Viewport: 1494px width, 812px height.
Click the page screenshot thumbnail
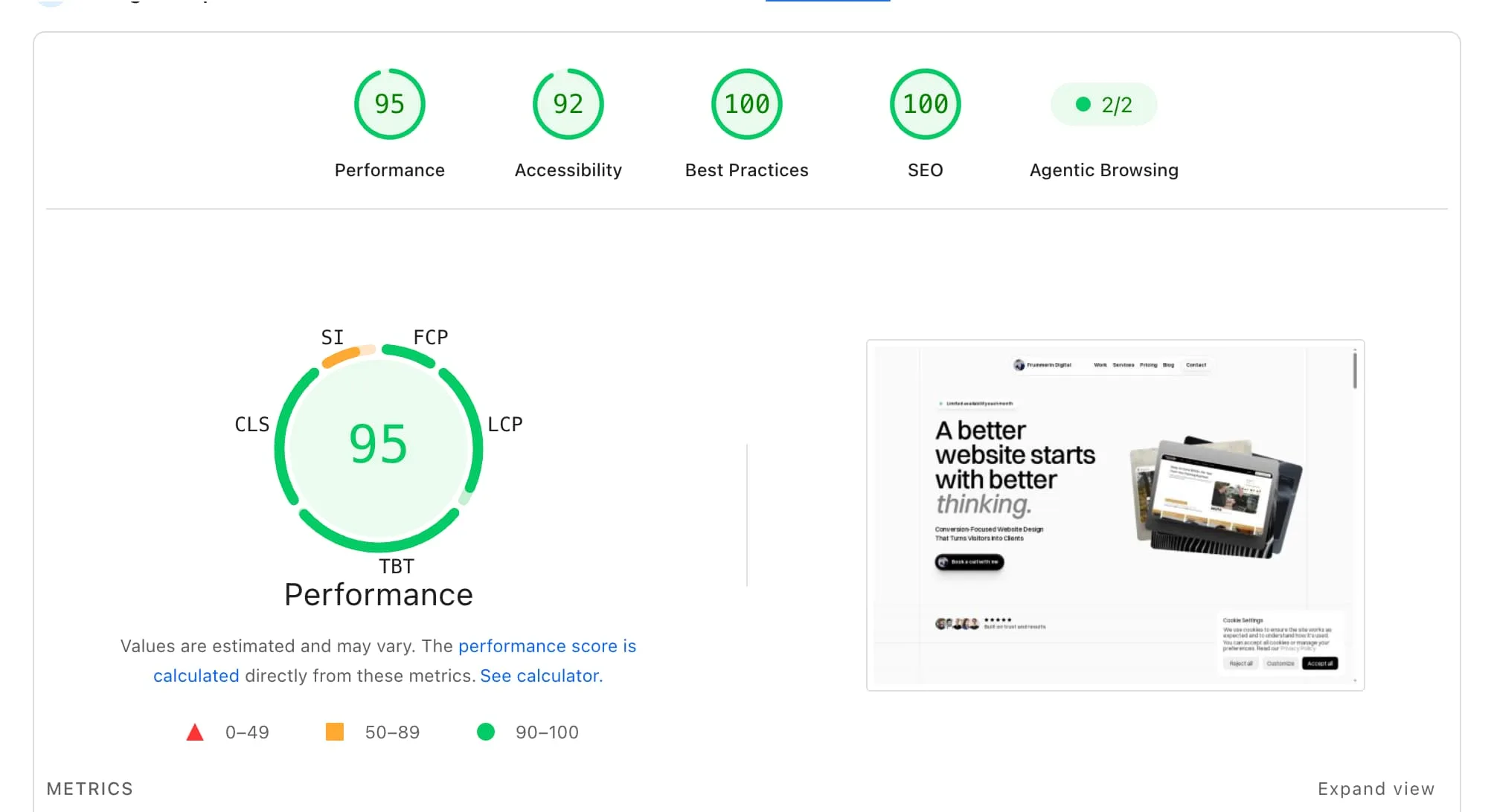pyautogui.click(x=1115, y=515)
